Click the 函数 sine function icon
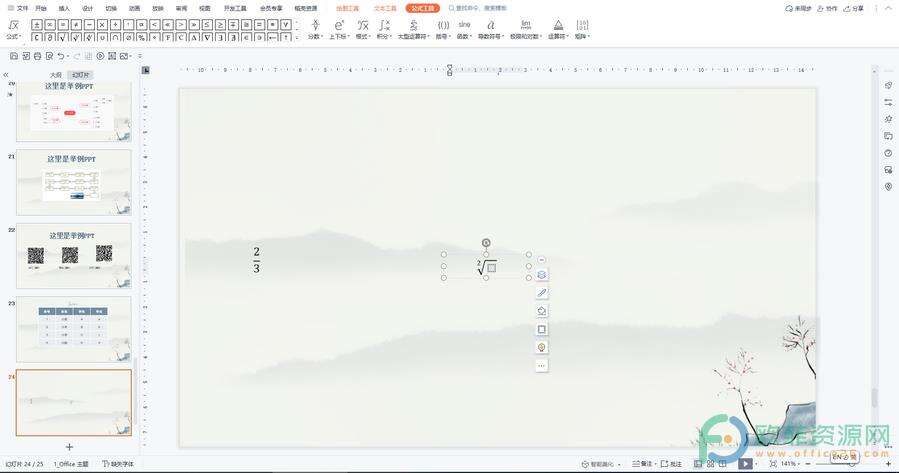899x473 pixels. click(x=464, y=24)
